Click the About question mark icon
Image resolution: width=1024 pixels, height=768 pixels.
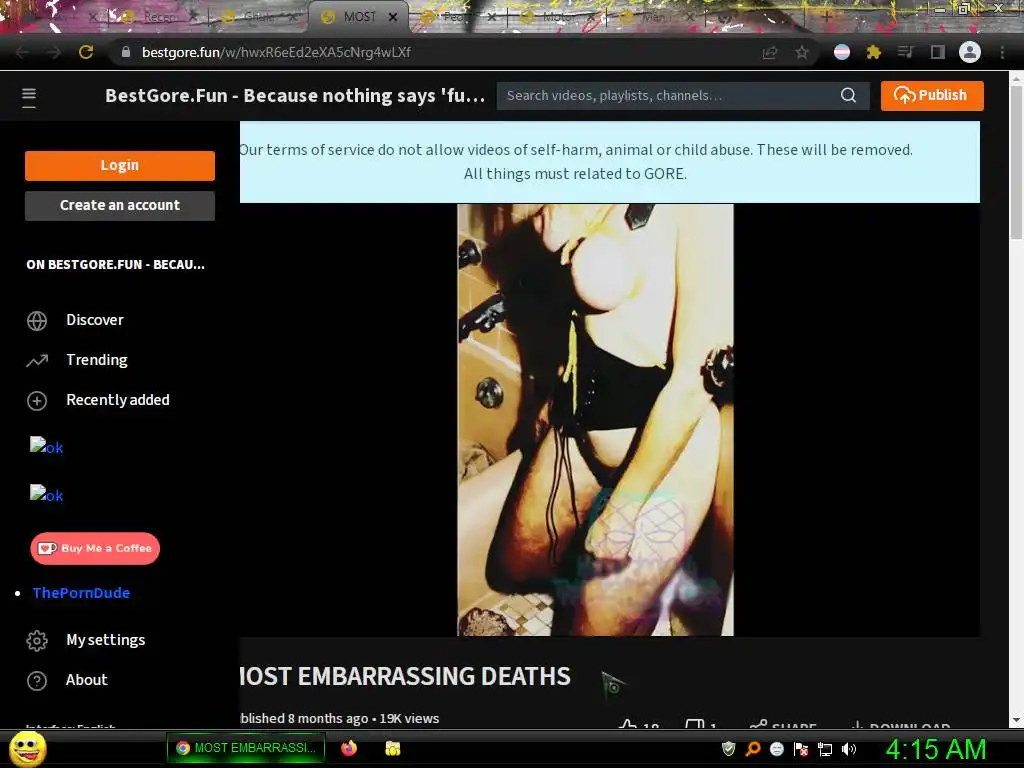click(x=37, y=680)
